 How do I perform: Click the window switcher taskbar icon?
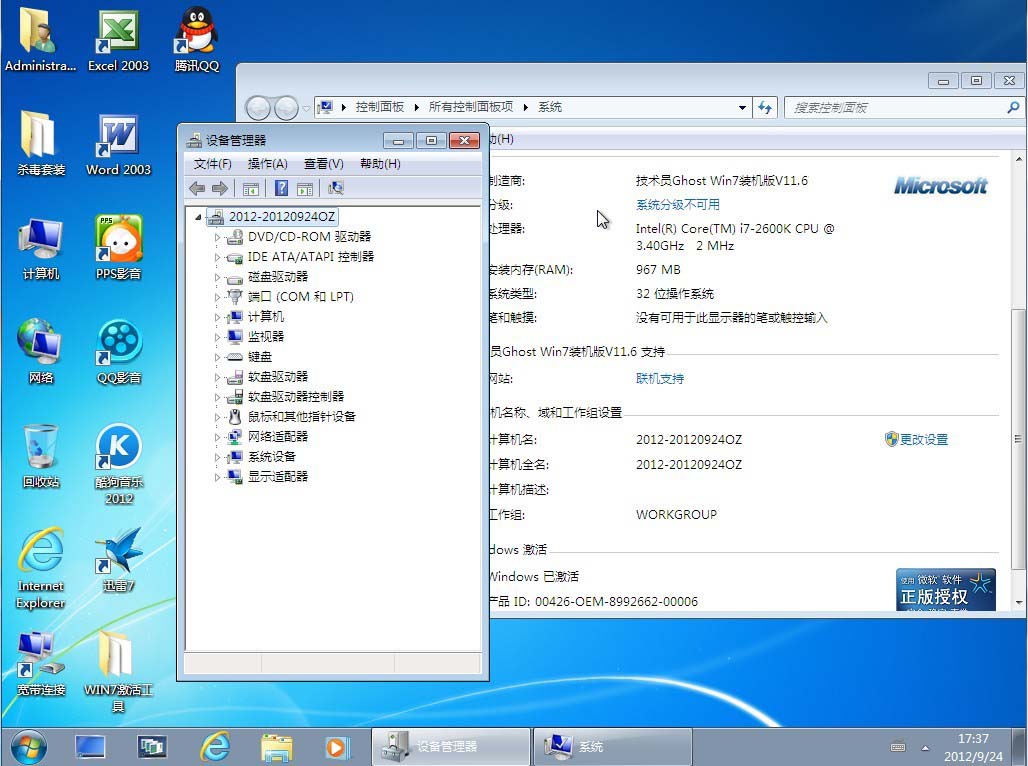point(151,747)
